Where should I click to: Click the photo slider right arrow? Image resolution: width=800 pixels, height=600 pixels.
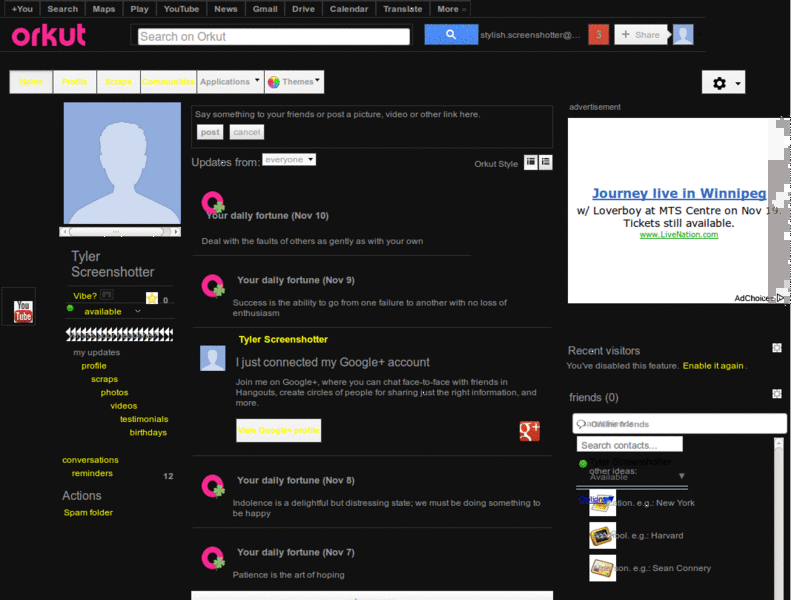(176, 232)
